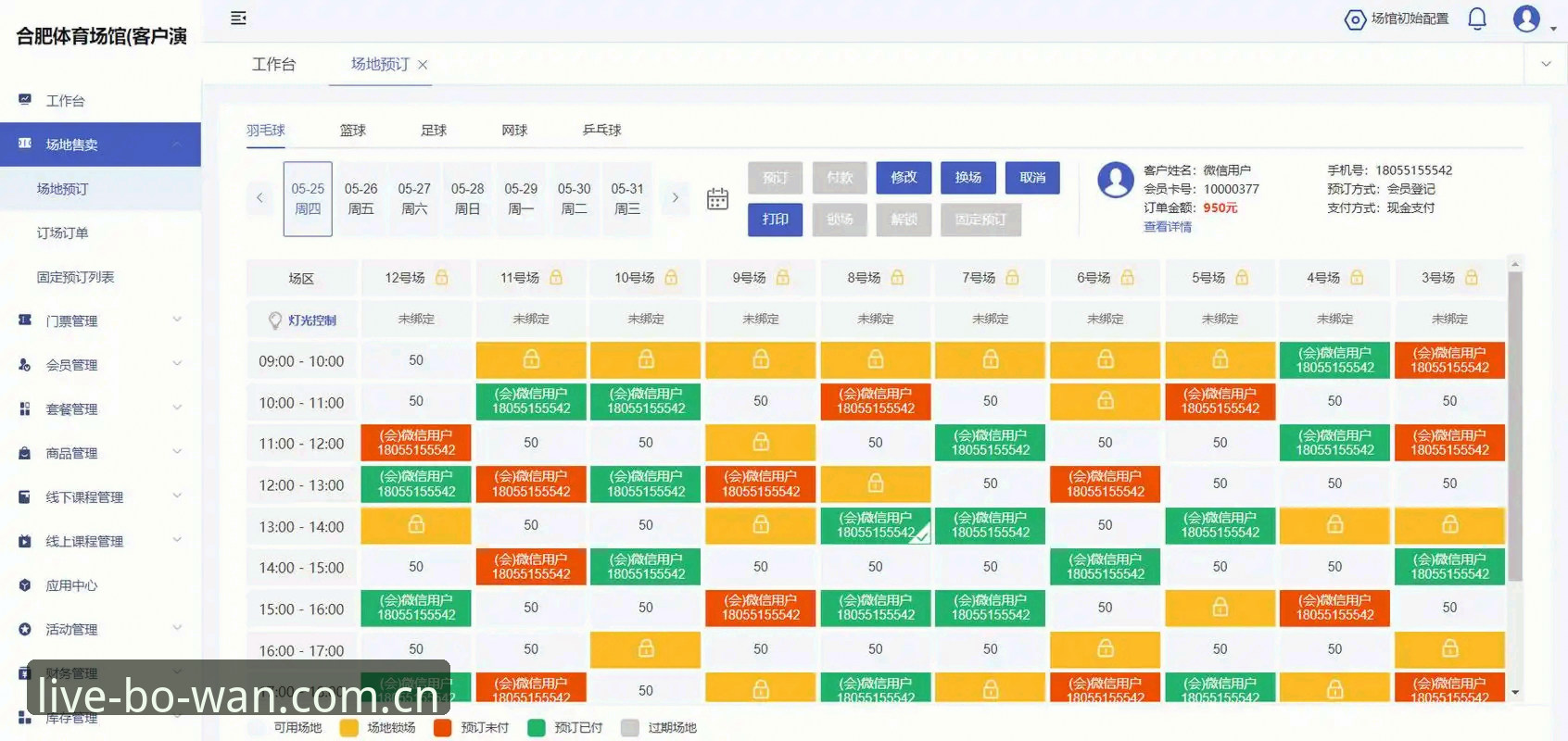Go to the next week arrow
Screen dimensions: 1568x741
tap(676, 197)
